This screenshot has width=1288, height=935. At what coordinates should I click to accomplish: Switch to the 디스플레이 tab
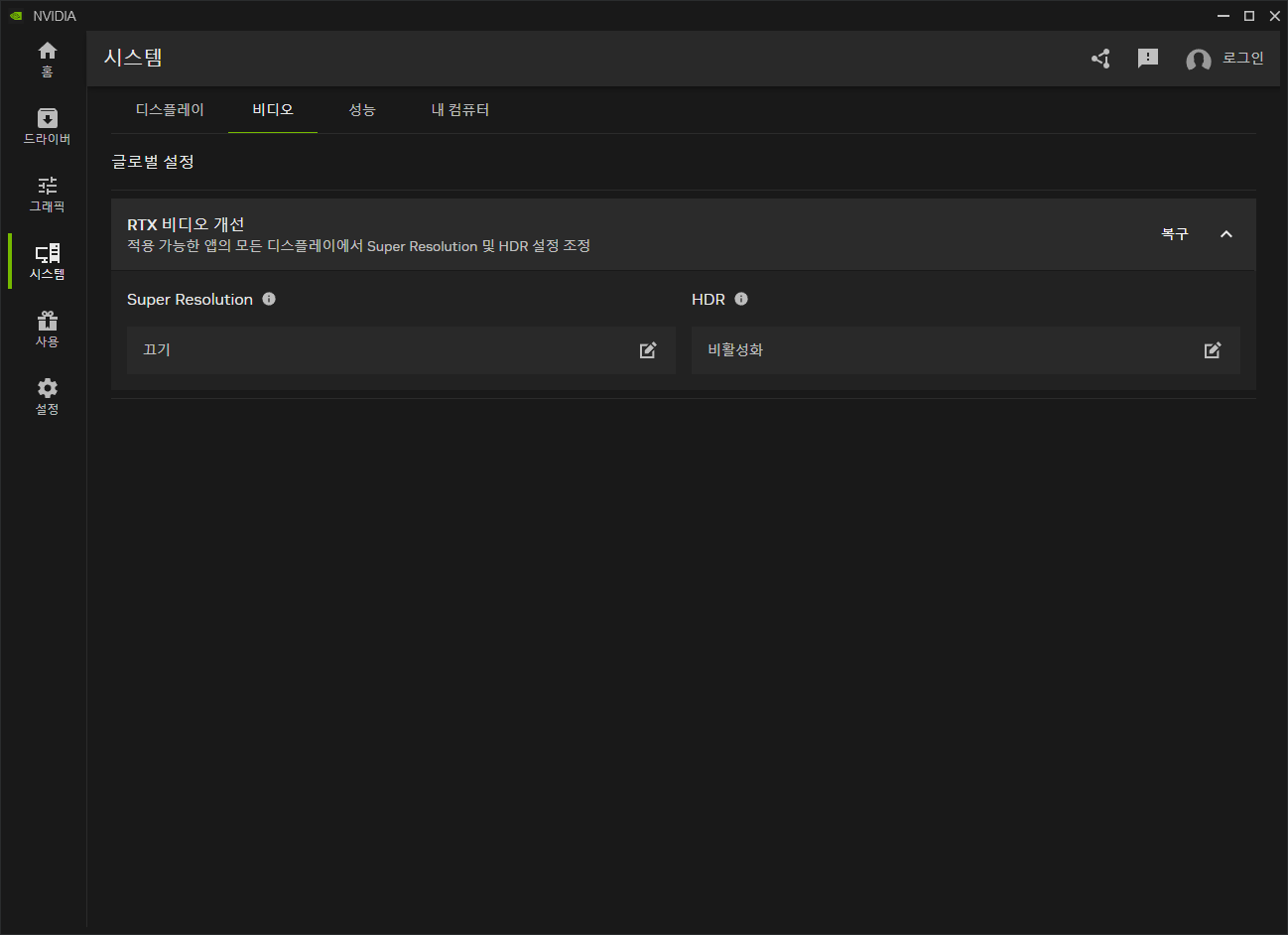point(170,110)
